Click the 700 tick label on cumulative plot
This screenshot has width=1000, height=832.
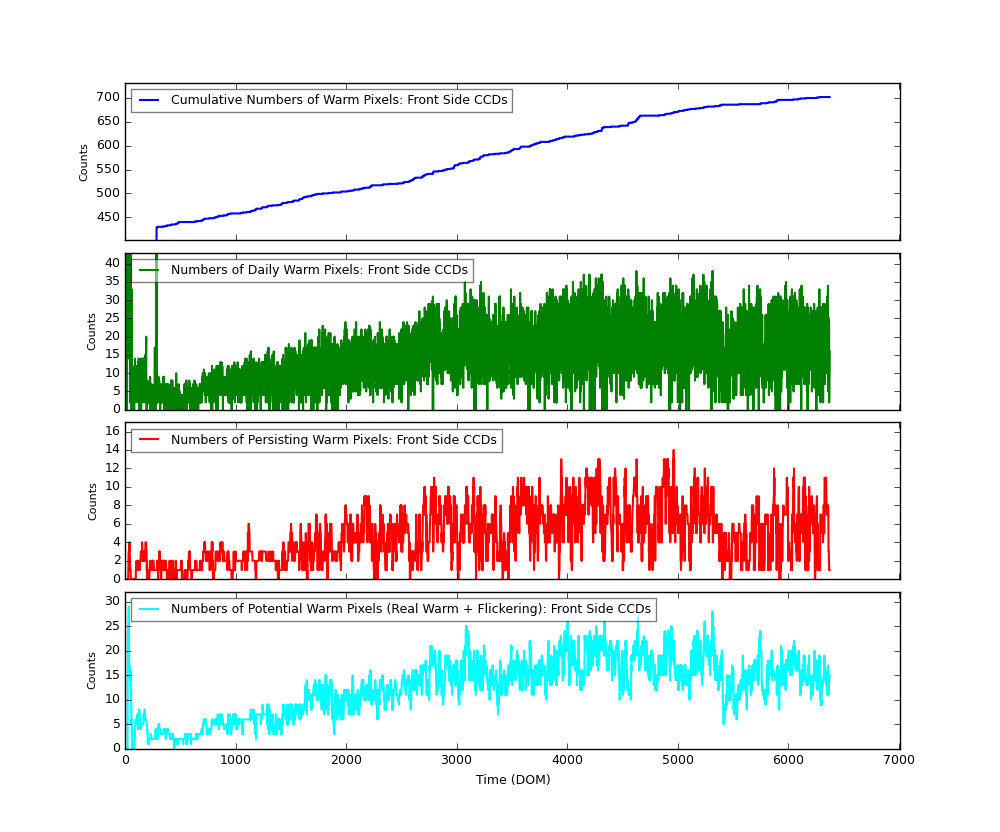pyautogui.click(x=108, y=98)
